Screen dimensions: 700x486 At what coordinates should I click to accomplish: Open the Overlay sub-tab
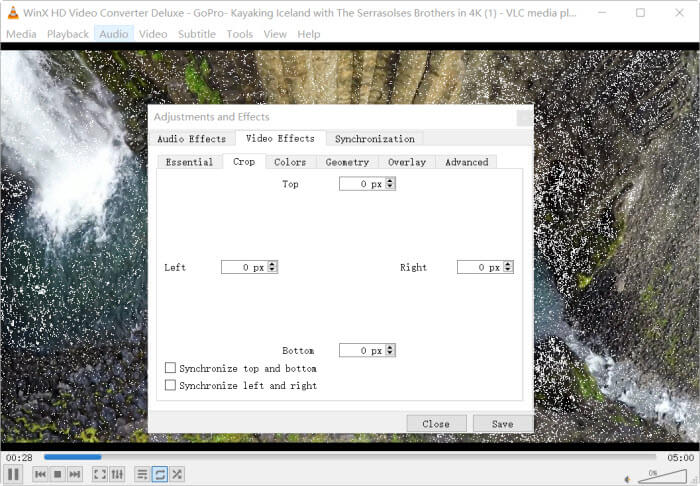[x=407, y=162]
